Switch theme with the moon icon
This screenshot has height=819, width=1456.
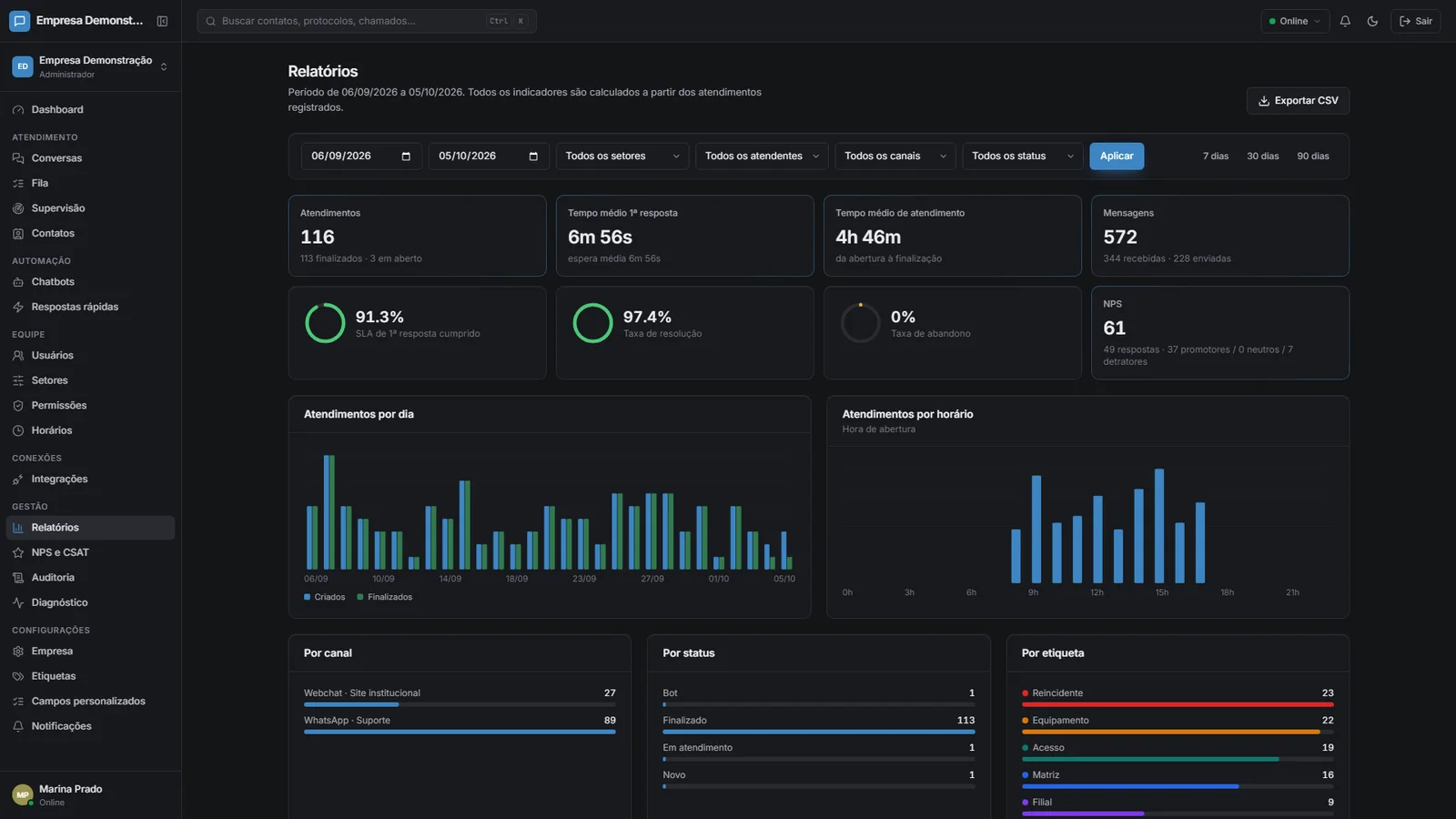[x=1372, y=21]
